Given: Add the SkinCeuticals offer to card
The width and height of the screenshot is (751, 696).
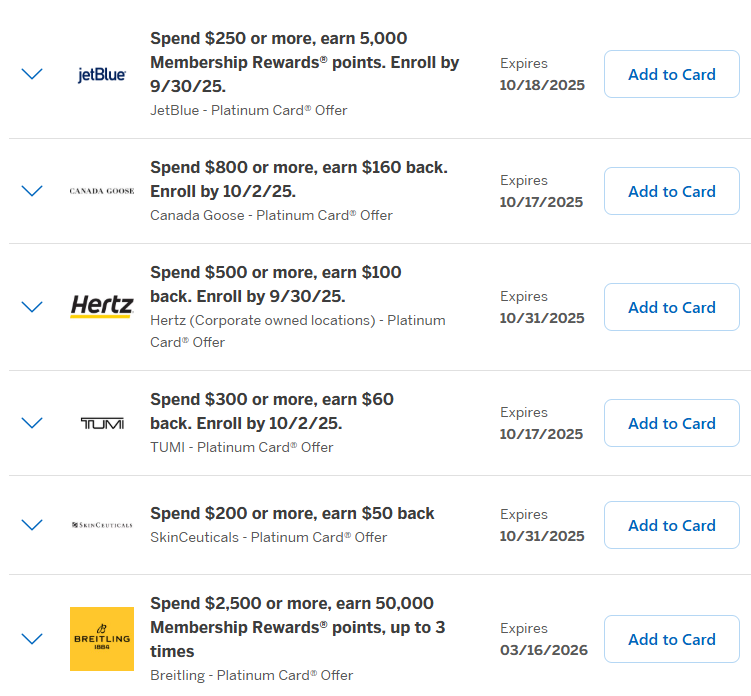Looking at the screenshot, I should (x=671, y=525).
